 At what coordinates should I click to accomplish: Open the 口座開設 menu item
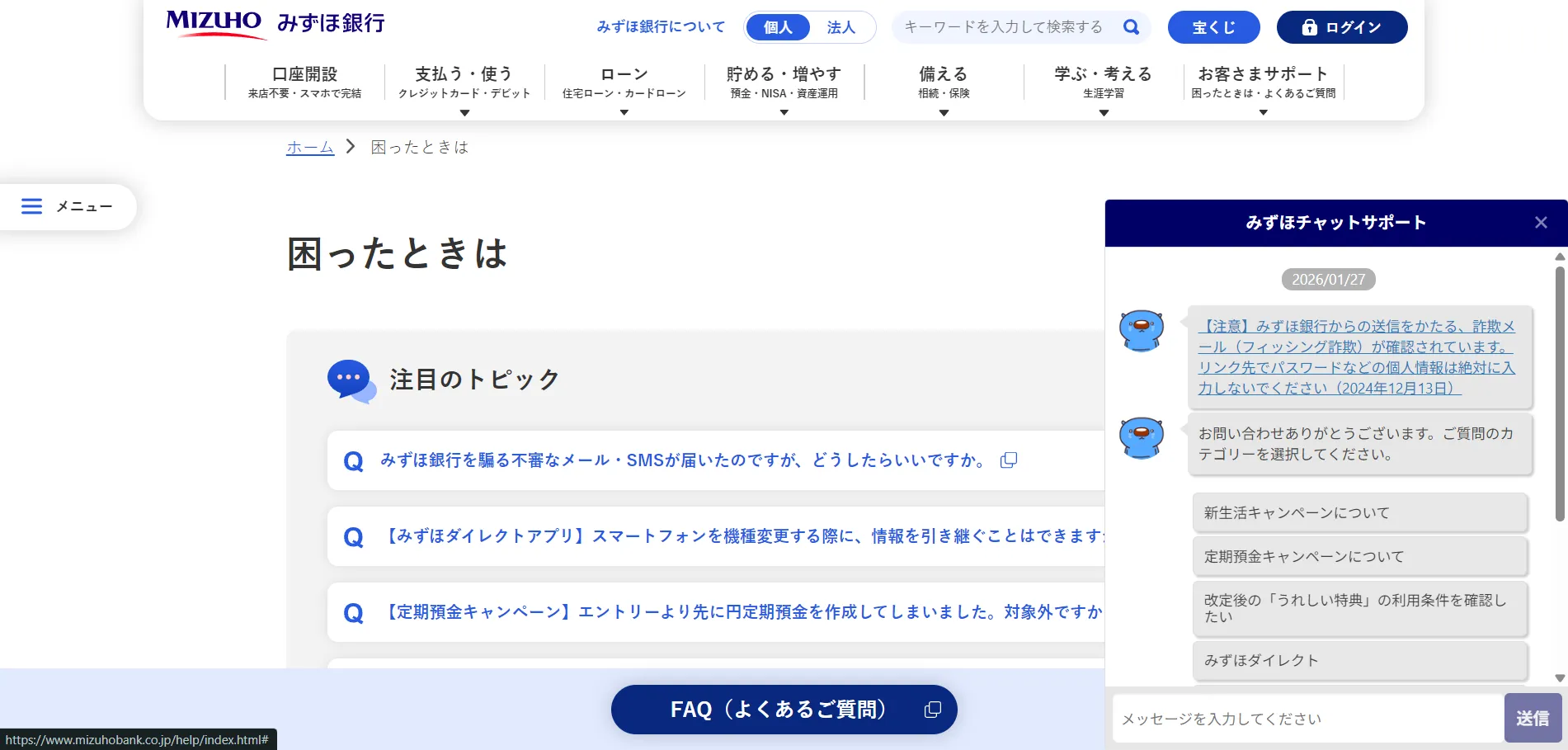304,83
